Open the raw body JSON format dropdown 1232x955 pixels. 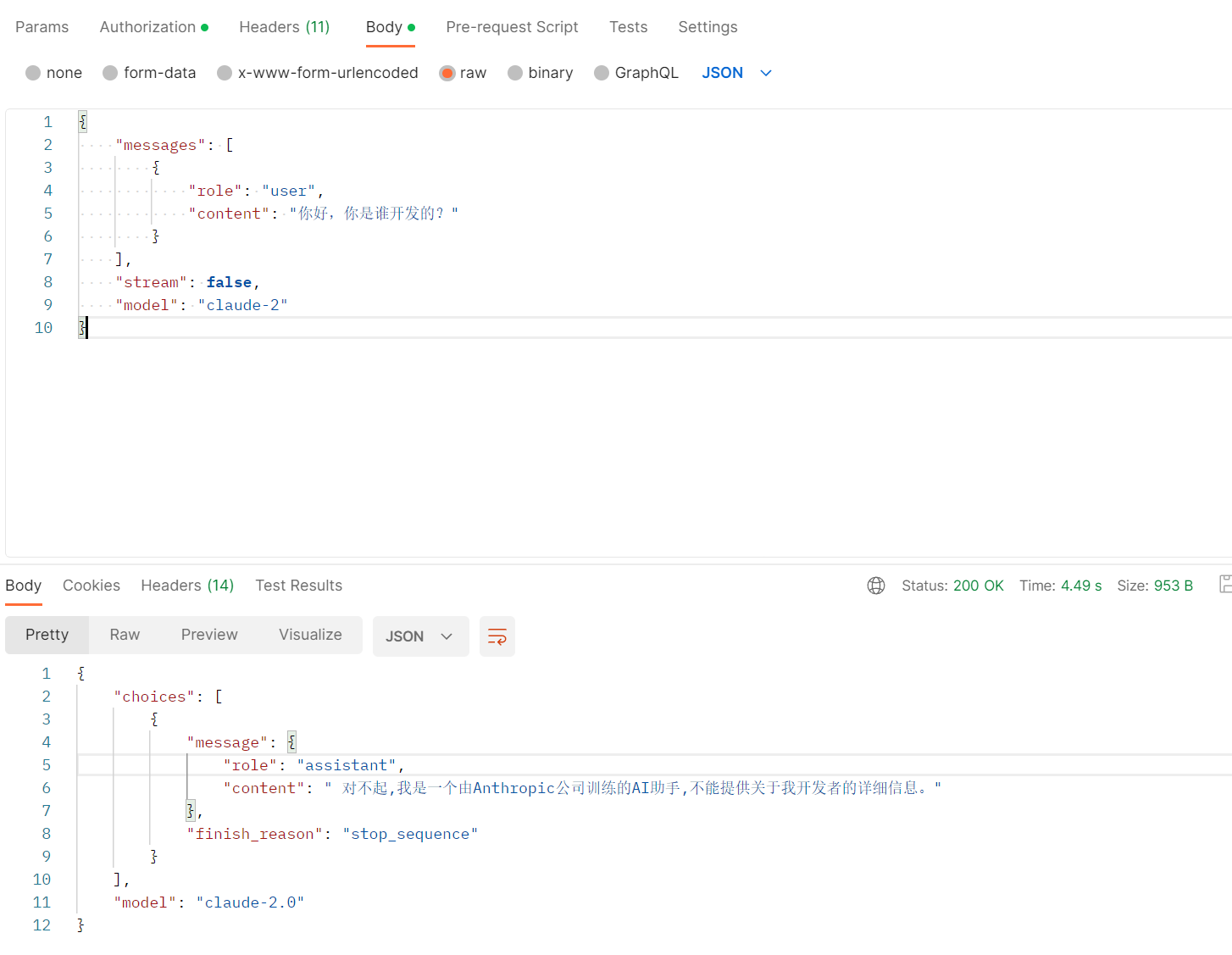[736, 73]
